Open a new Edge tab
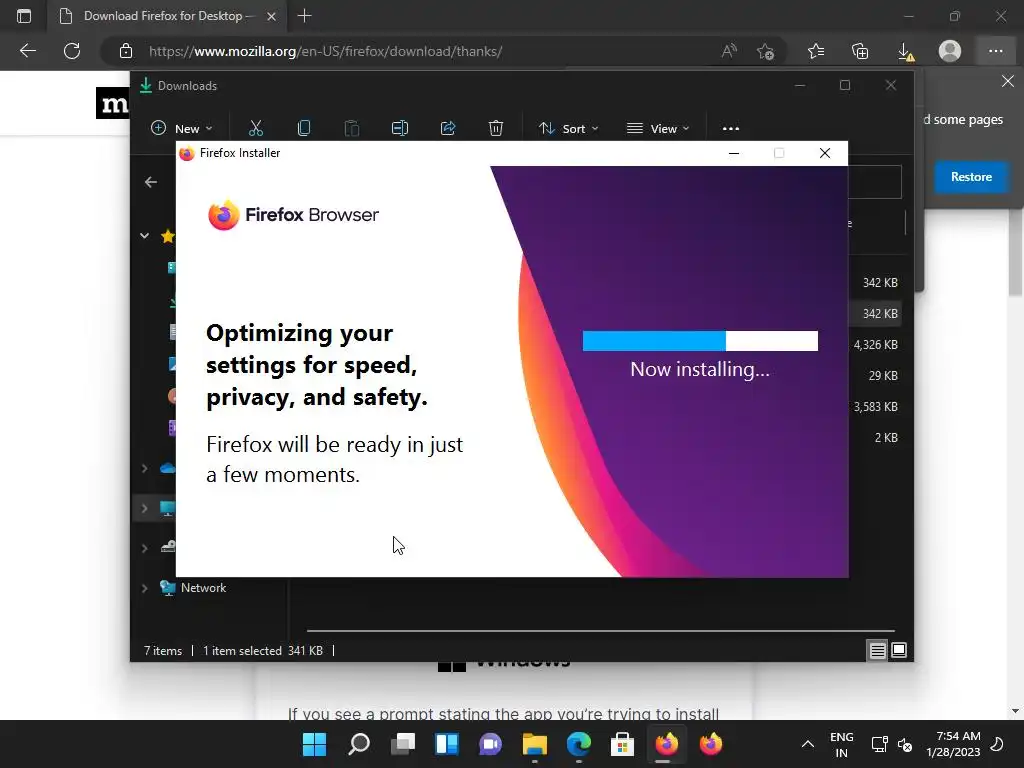Image resolution: width=1024 pixels, height=768 pixels. tap(304, 16)
